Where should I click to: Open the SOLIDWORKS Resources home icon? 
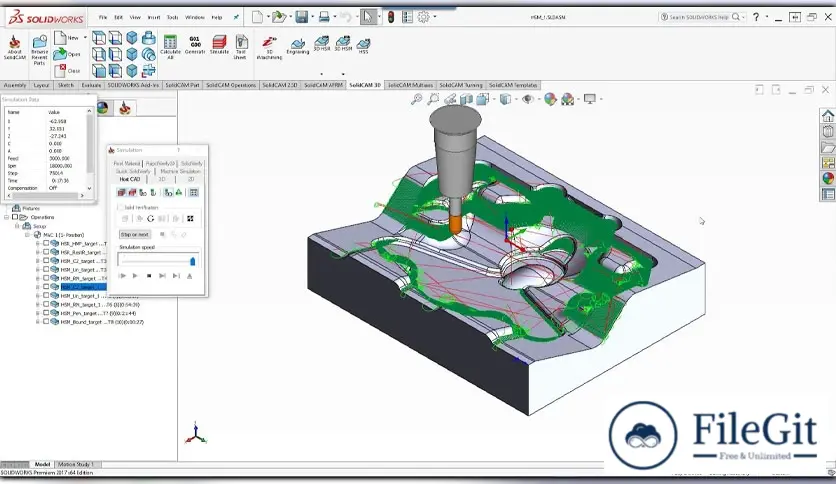(x=828, y=116)
